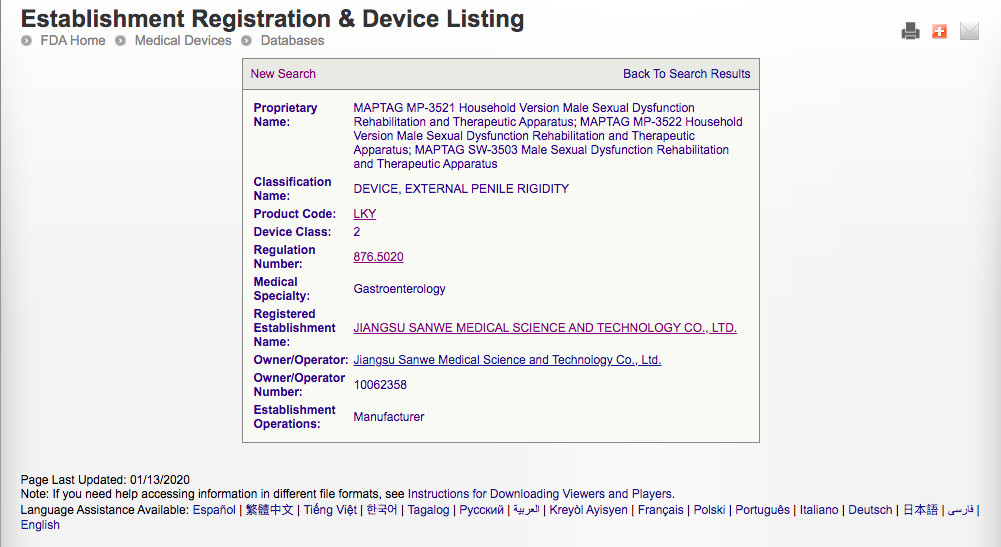This screenshot has width=1001, height=547.
Task: Go to Medical Devices breadcrumb
Action: pyautogui.click(x=183, y=41)
